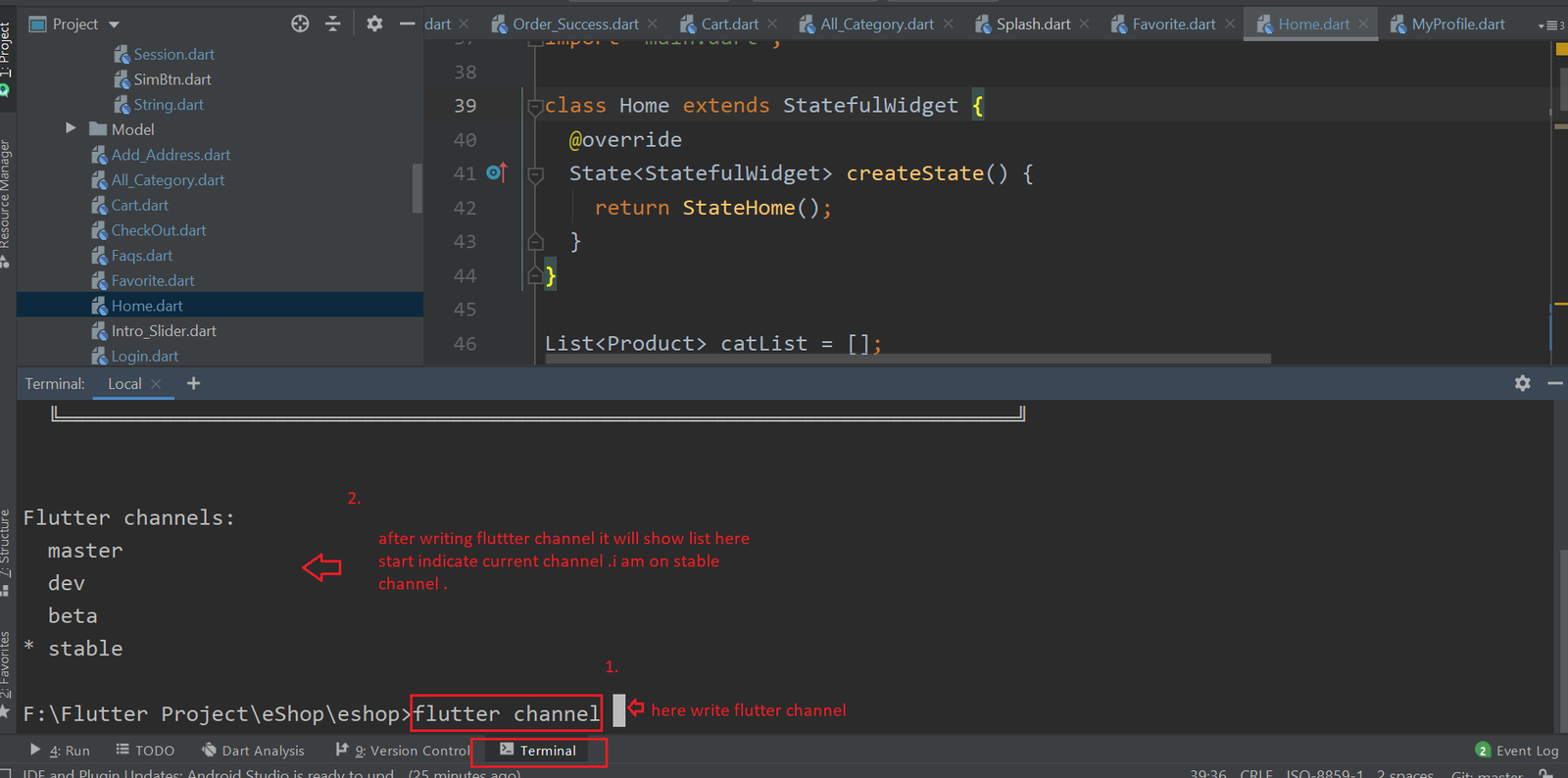The height and width of the screenshot is (778, 1568).
Task: Open Login.dart in the project tree
Action: pos(144,356)
